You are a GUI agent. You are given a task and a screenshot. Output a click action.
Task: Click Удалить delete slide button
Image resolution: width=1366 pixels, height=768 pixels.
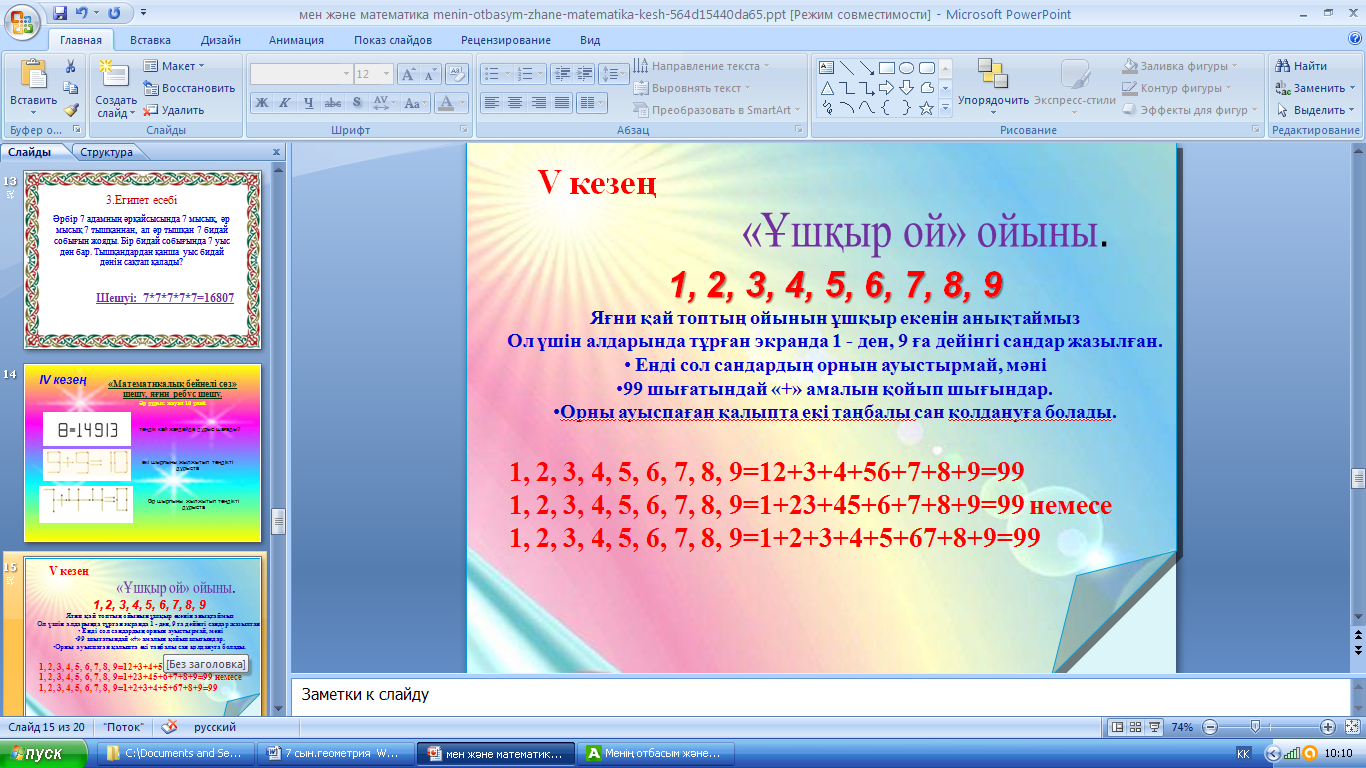click(174, 110)
